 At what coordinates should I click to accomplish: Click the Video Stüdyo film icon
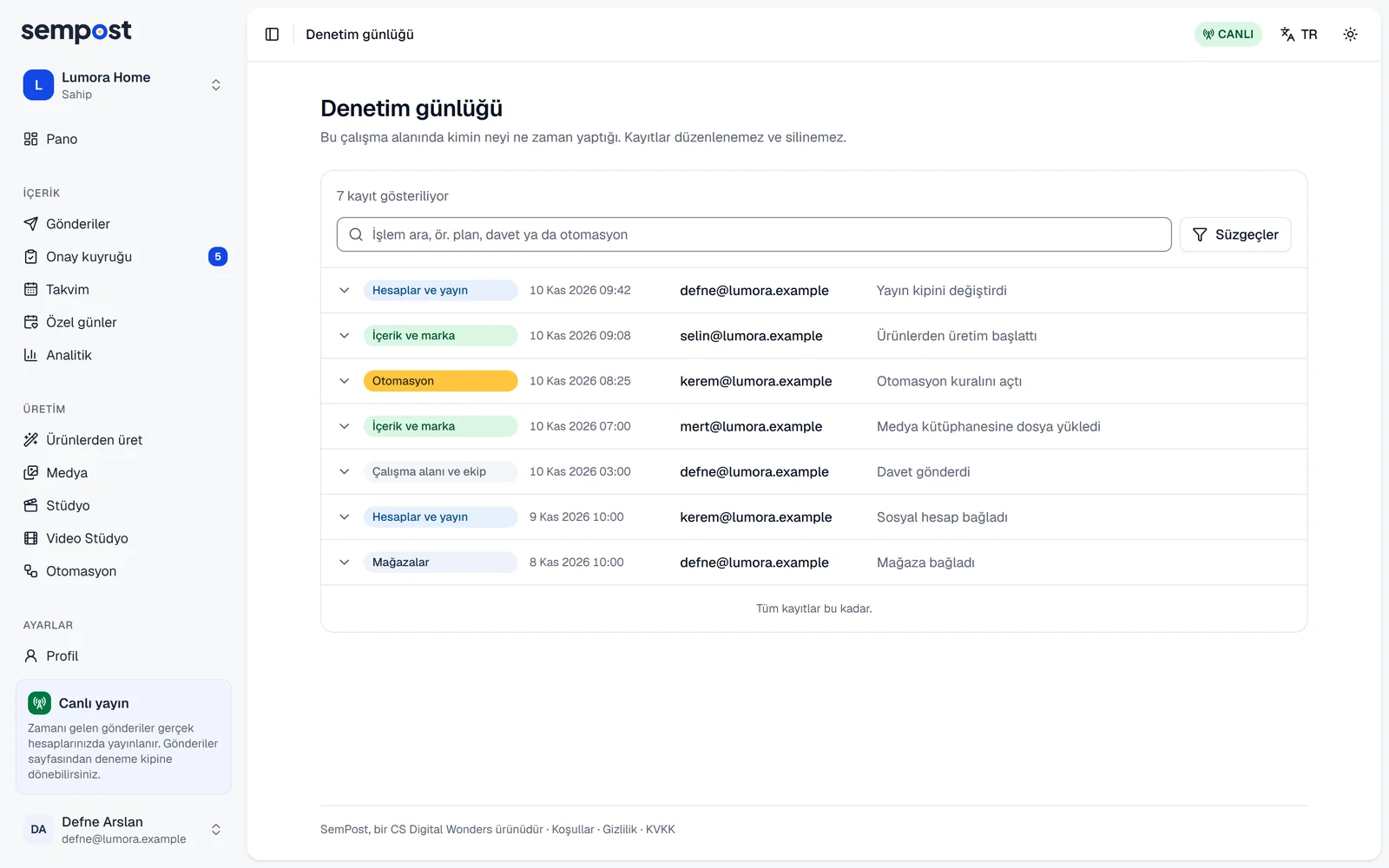[x=31, y=538]
